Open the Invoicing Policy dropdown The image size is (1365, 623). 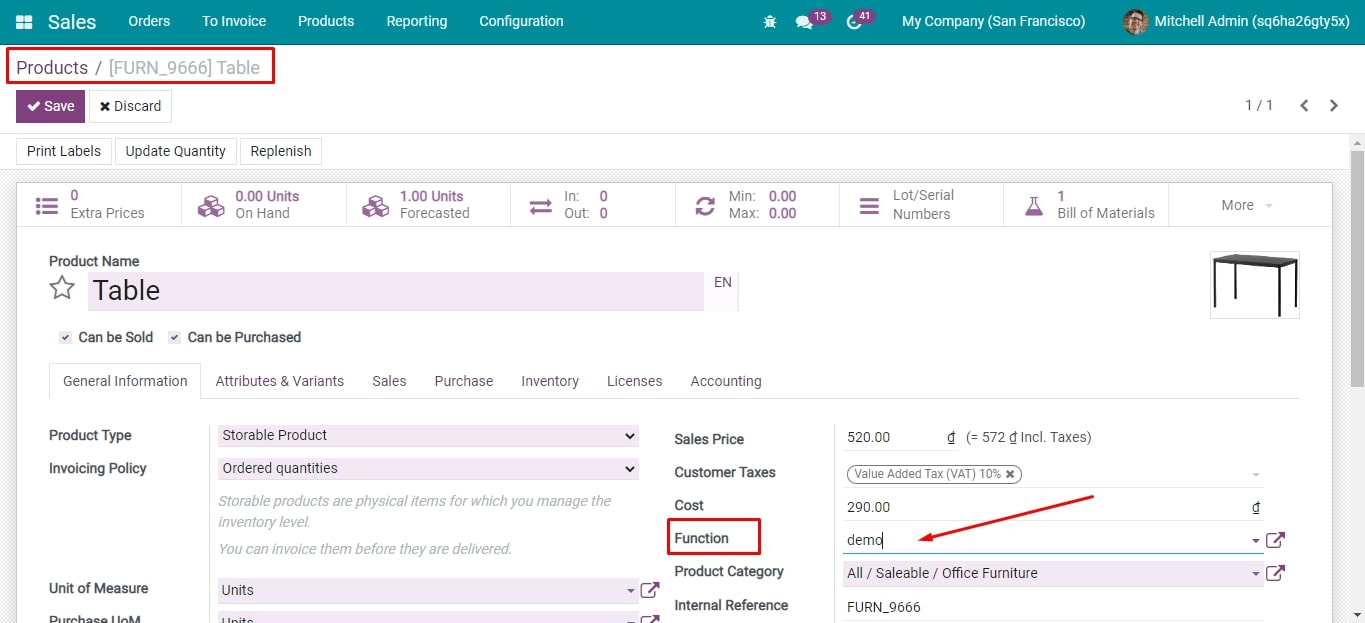(428, 468)
